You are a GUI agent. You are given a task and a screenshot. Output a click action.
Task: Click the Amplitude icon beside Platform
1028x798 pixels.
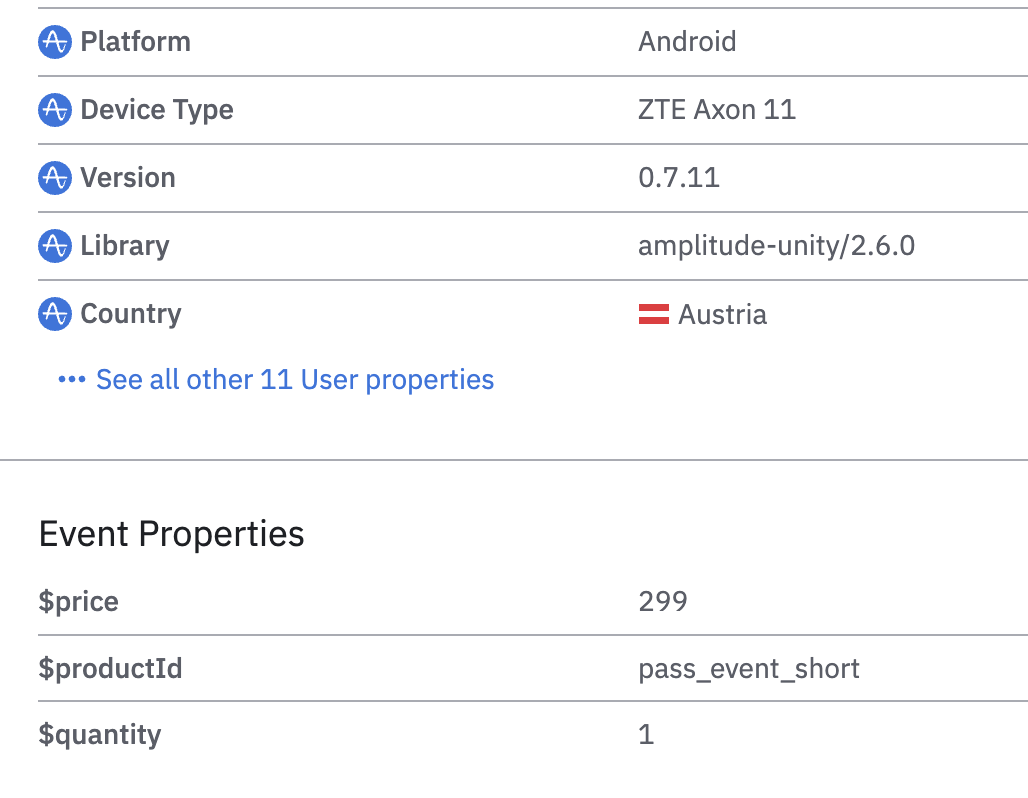pos(54,42)
